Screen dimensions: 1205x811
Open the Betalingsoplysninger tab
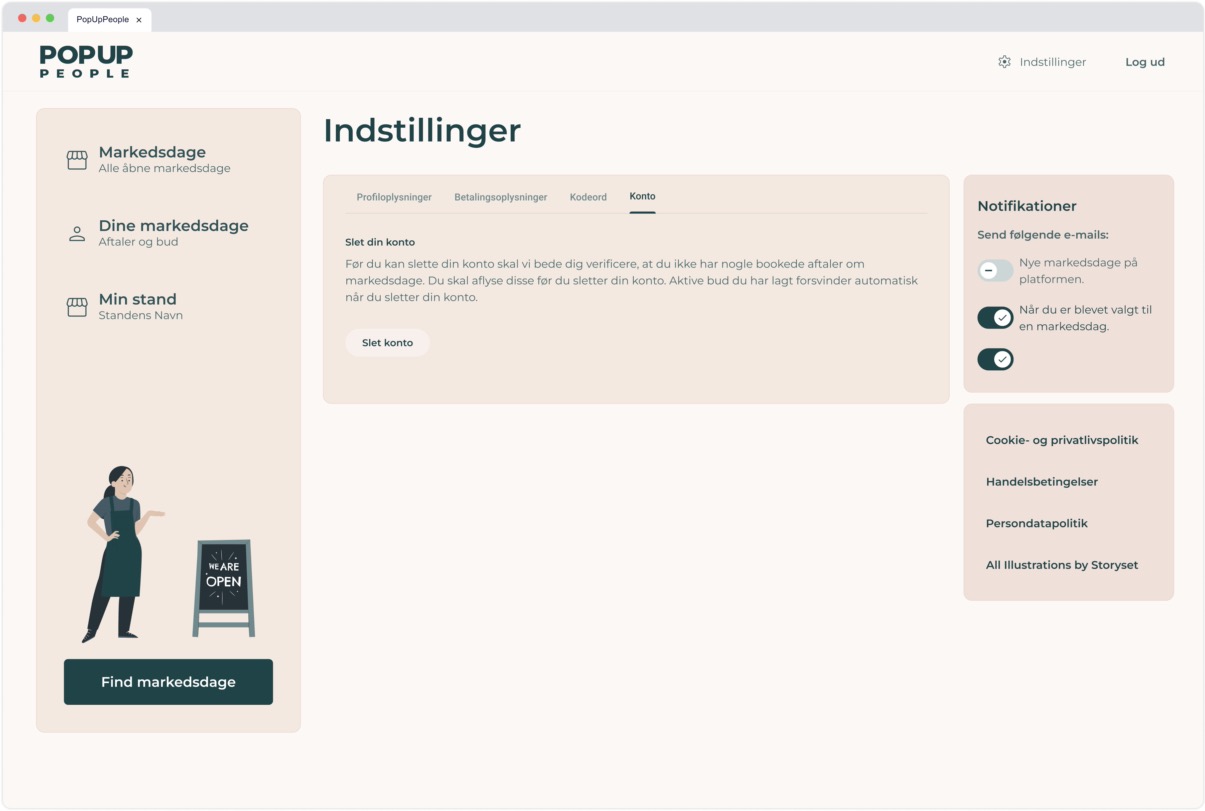point(500,197)
